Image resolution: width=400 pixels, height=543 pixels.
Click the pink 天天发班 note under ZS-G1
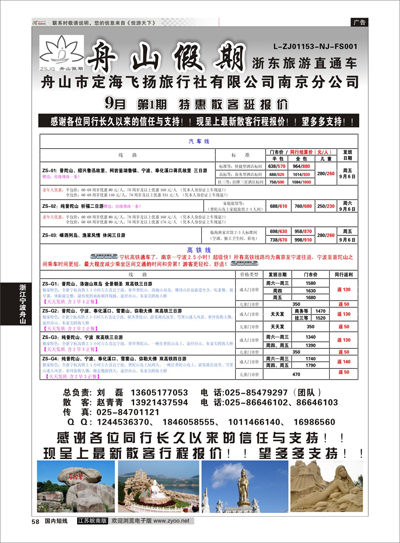[x=71, y=302]
